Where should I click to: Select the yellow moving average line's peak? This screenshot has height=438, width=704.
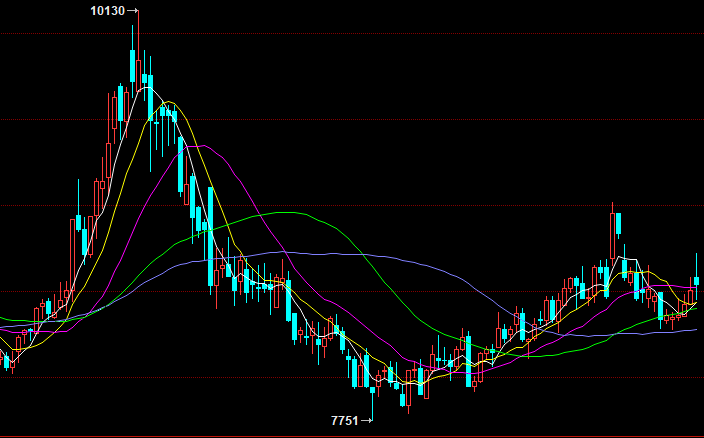click(x=170, y=102)
